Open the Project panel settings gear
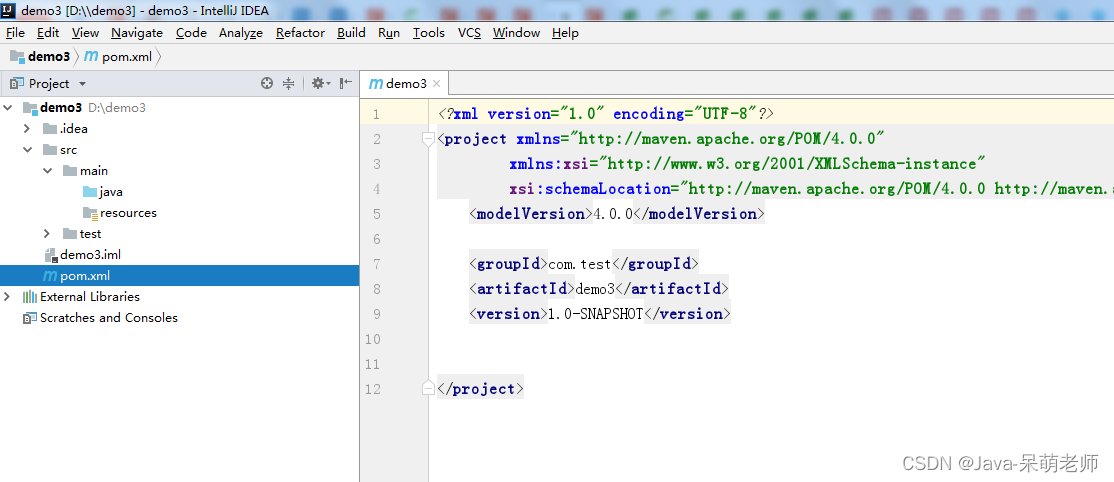Image resolution: width=1114 pixels, height=482 pixels. click(321, 84)
